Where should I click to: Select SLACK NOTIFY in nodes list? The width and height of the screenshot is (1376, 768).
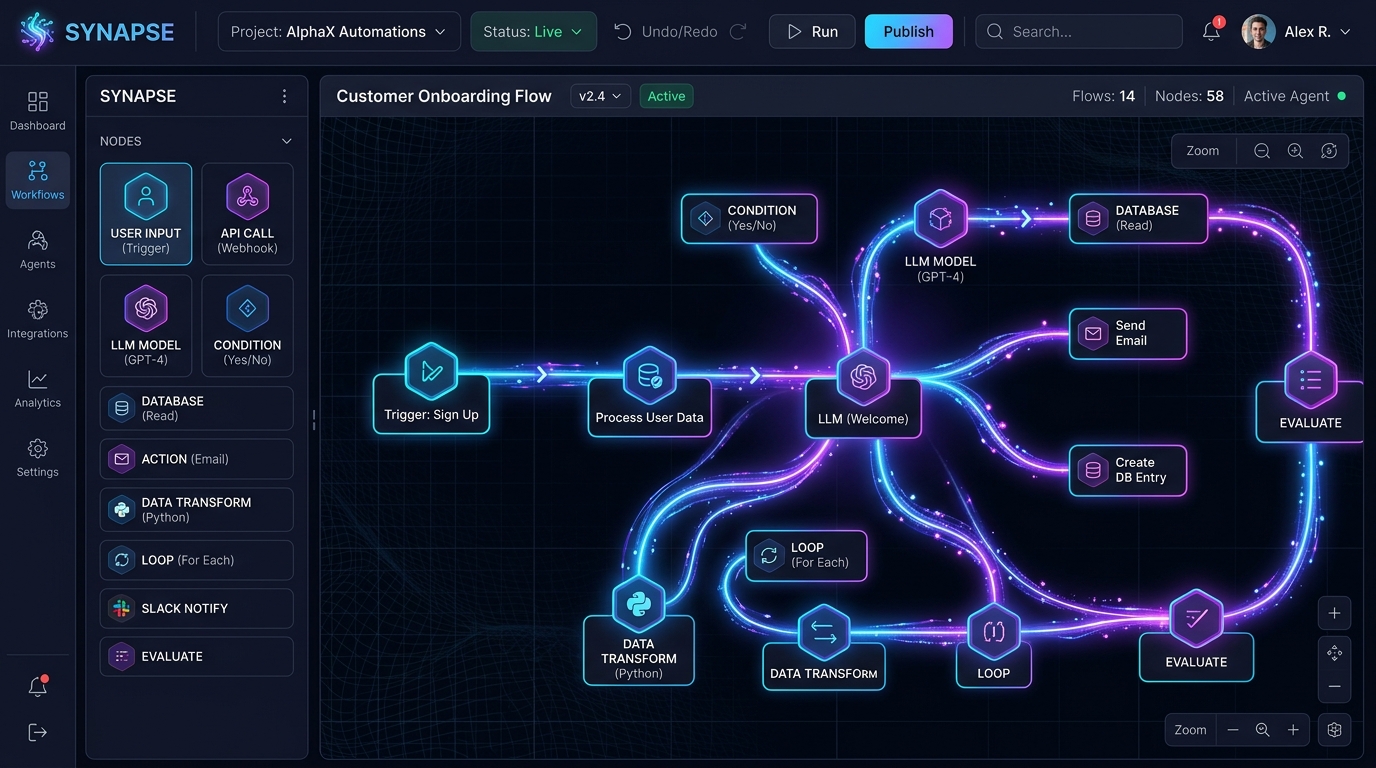pyautogui.click(x=197, y=608)
